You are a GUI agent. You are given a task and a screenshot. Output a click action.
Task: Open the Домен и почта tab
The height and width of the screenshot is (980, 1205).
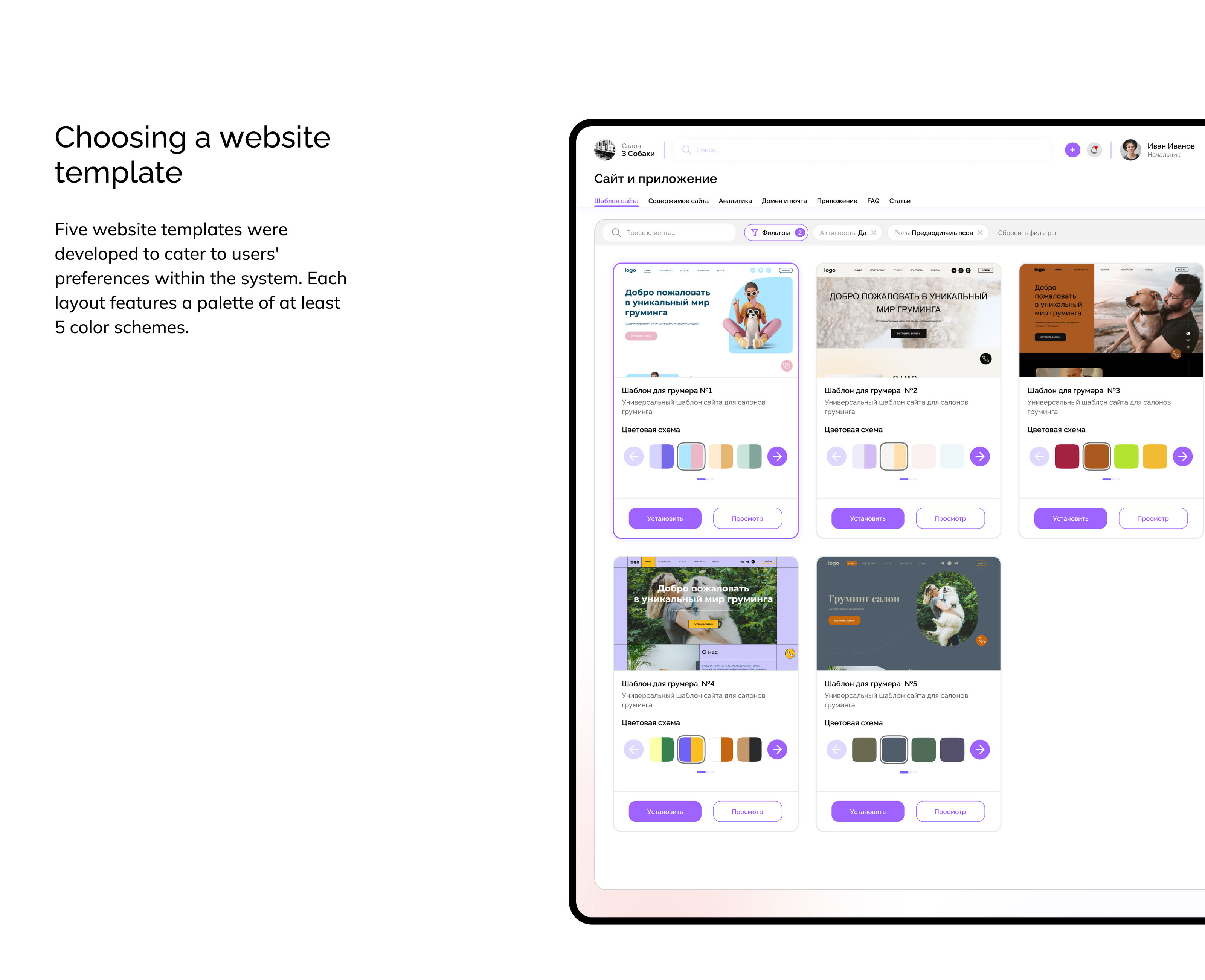[x=784, y=201]
